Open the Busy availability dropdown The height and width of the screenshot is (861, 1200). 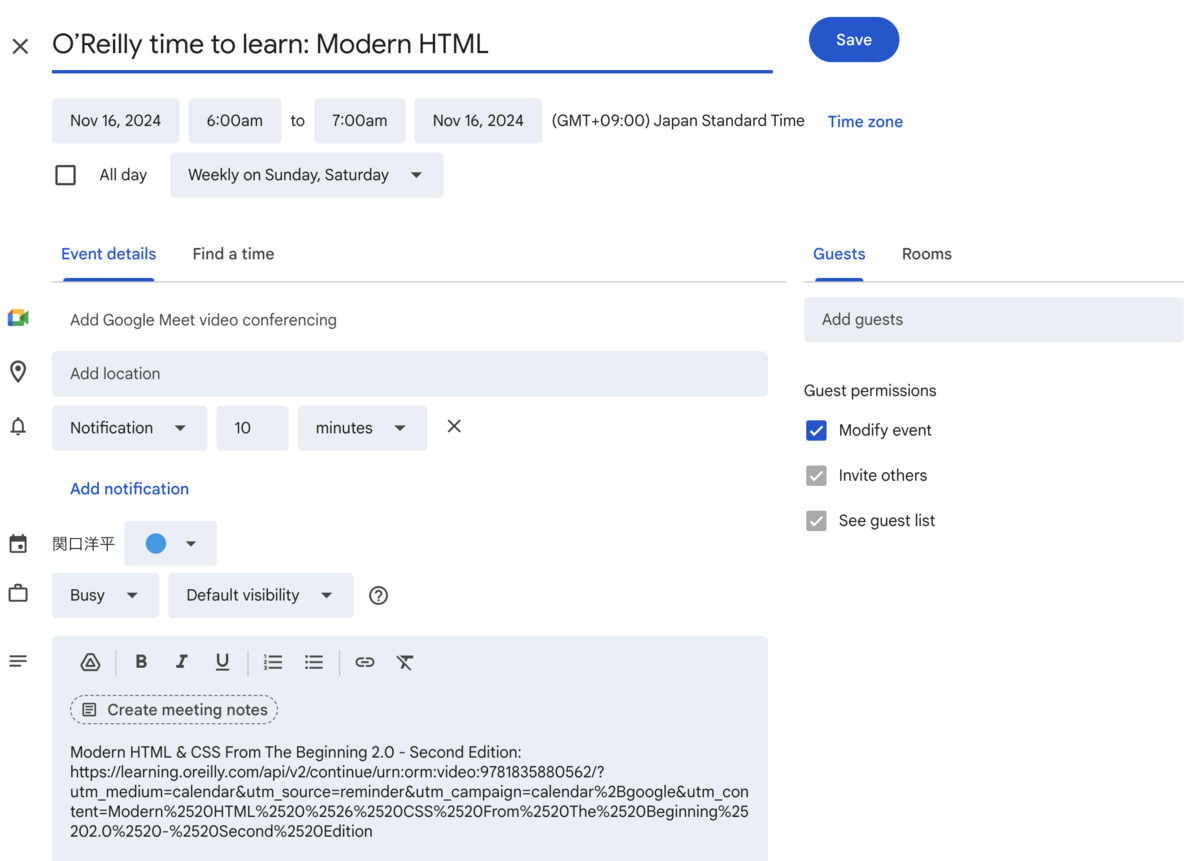point(105,595)
